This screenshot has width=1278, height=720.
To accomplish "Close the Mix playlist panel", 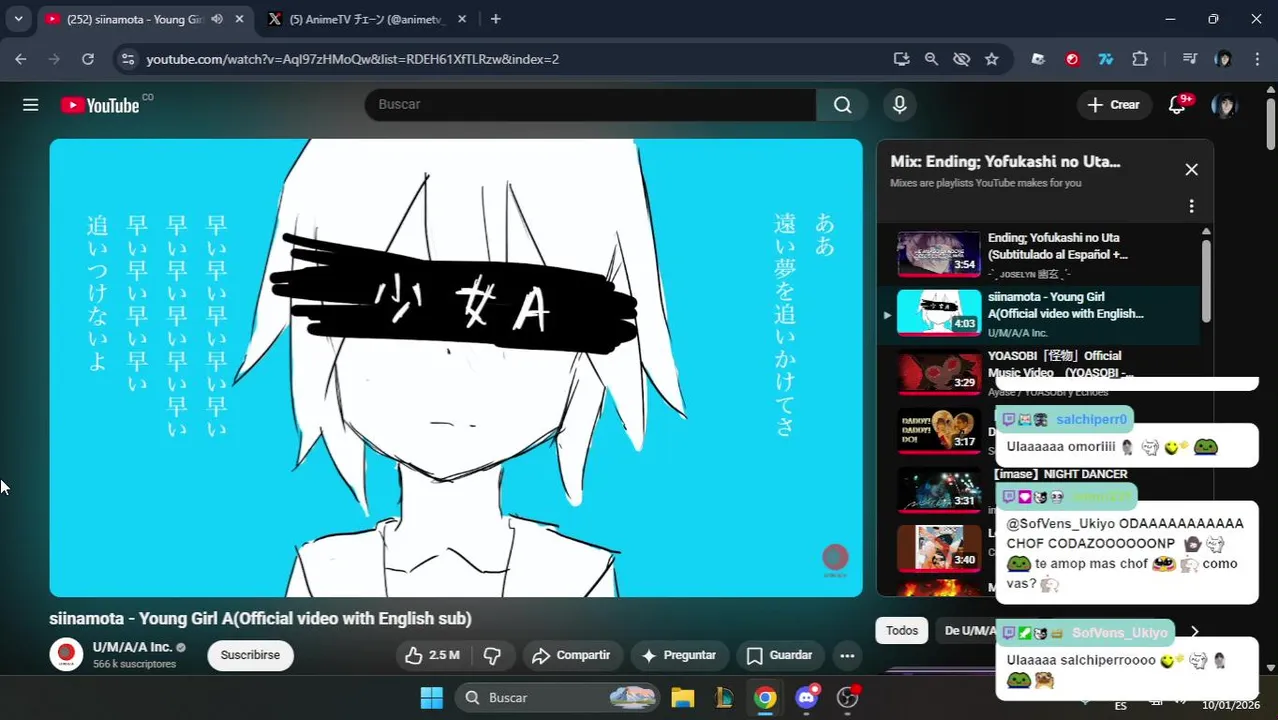I will coord(1191,170).
